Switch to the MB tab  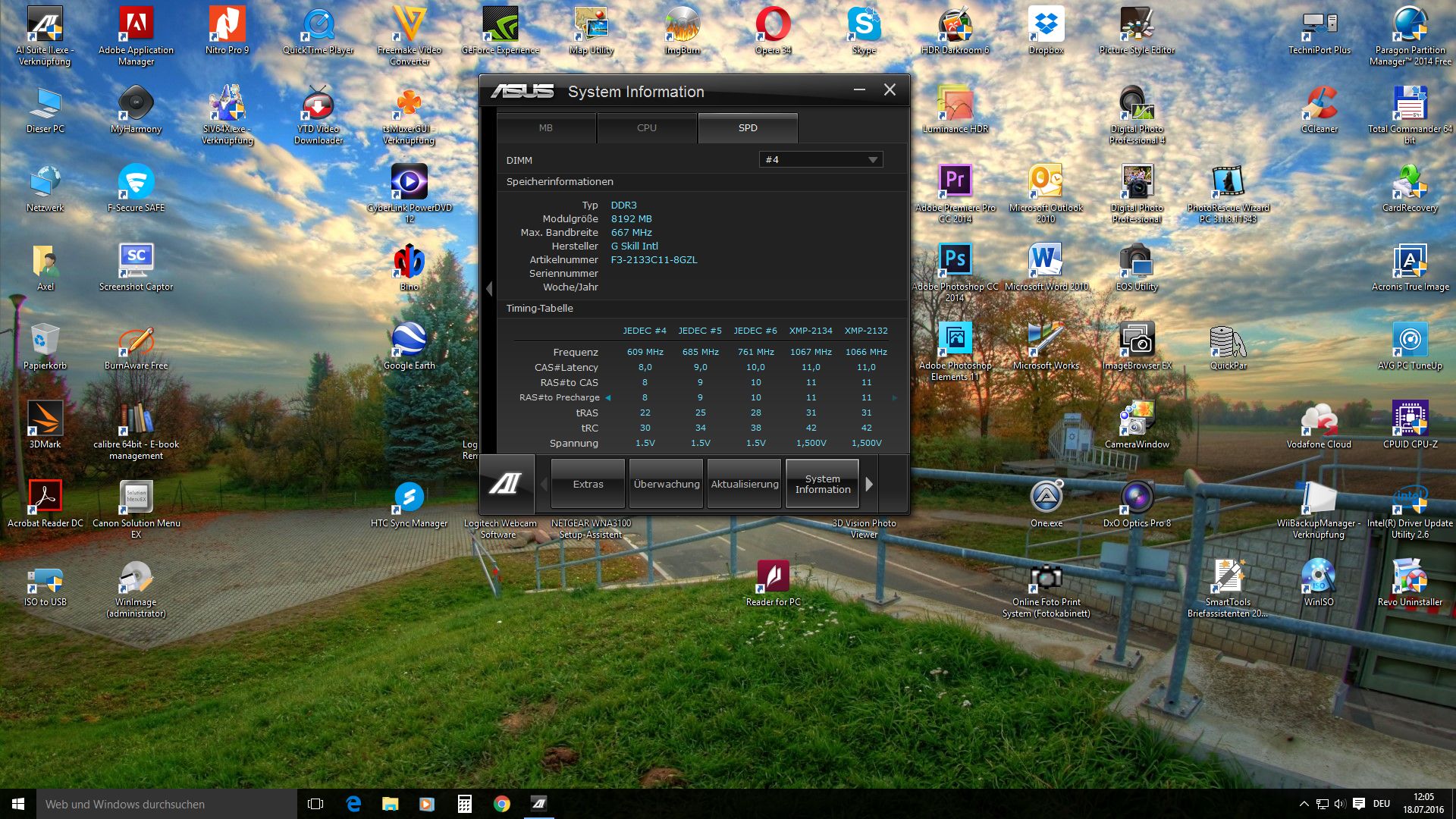click(546, 128)
